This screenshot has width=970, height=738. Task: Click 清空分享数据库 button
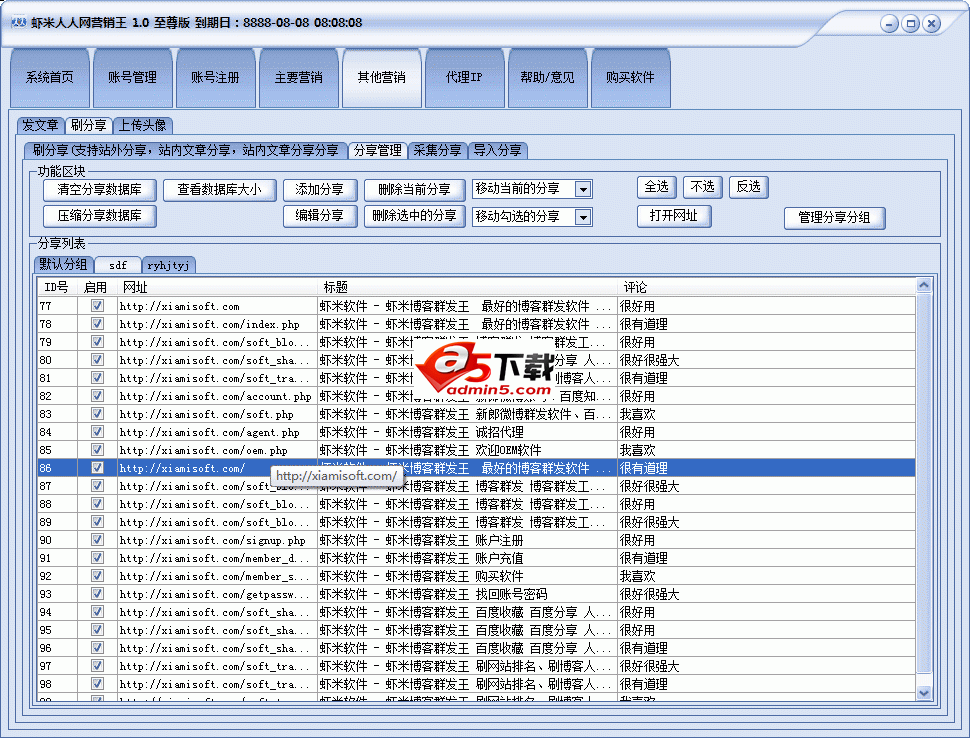click(100, 189)
